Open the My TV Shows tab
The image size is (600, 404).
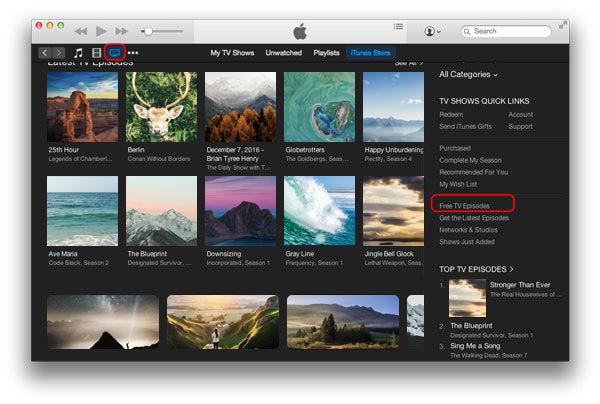tap(232, 53)
